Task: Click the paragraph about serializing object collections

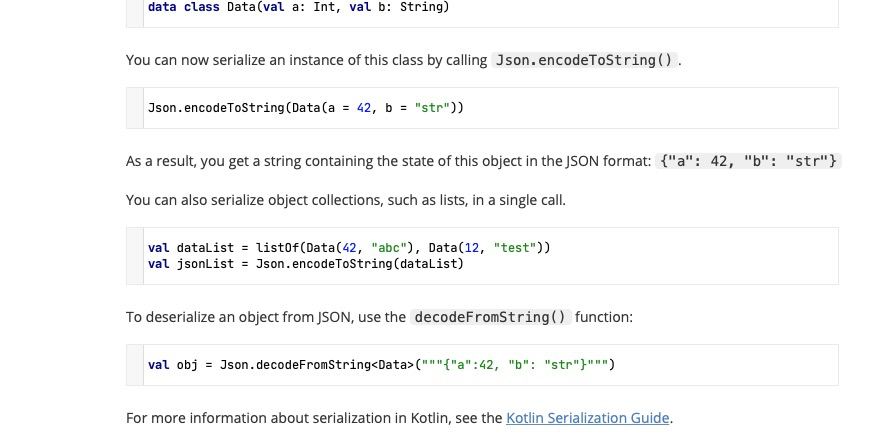Action: pos(345,200)
